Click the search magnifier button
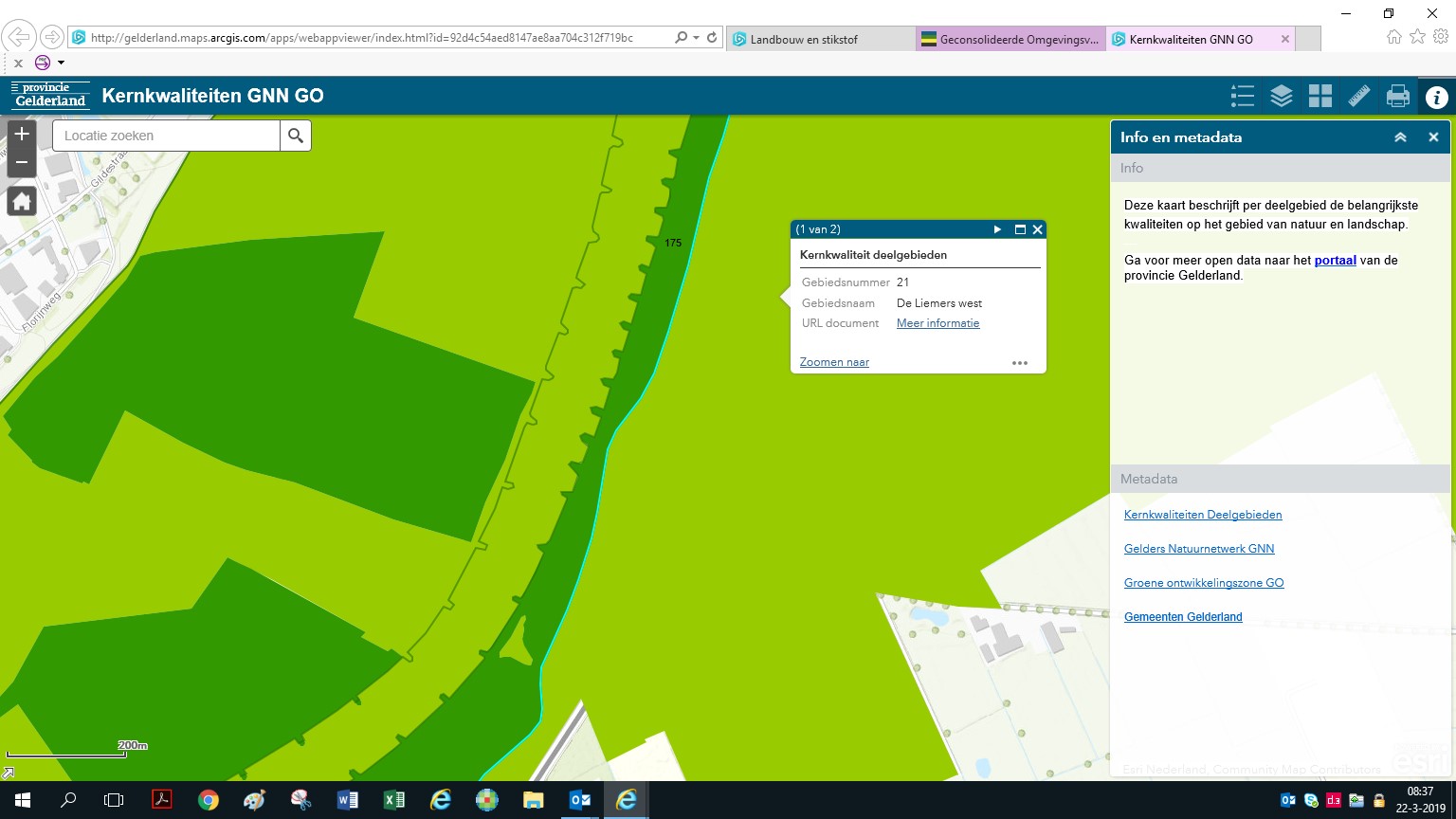 click(296, 136)
